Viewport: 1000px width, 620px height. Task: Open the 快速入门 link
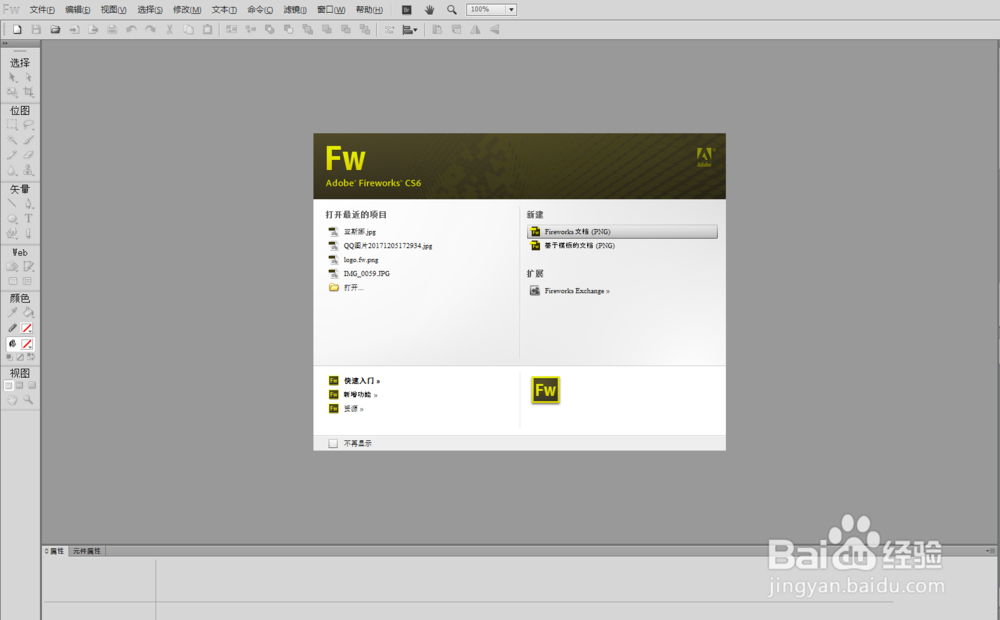click(x=355, y=381)
